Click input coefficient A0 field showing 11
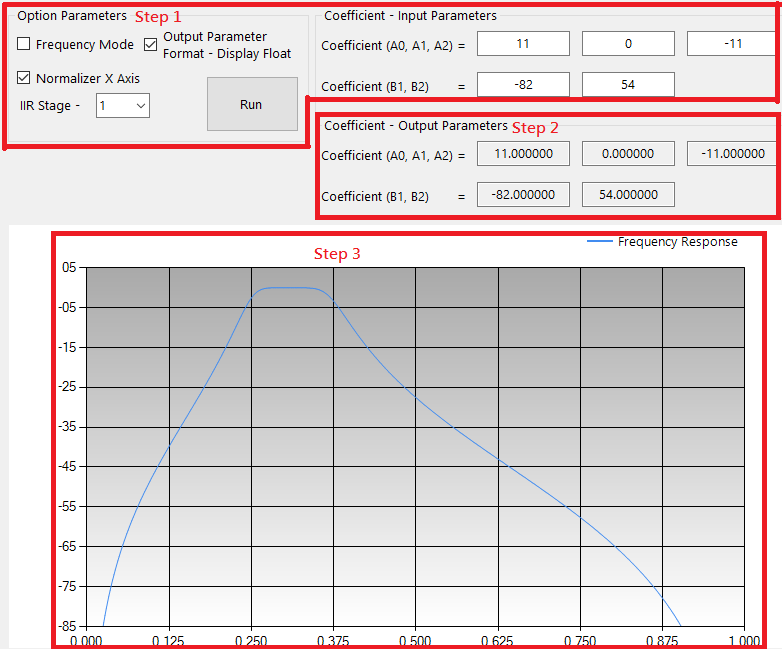 (523, 44)
